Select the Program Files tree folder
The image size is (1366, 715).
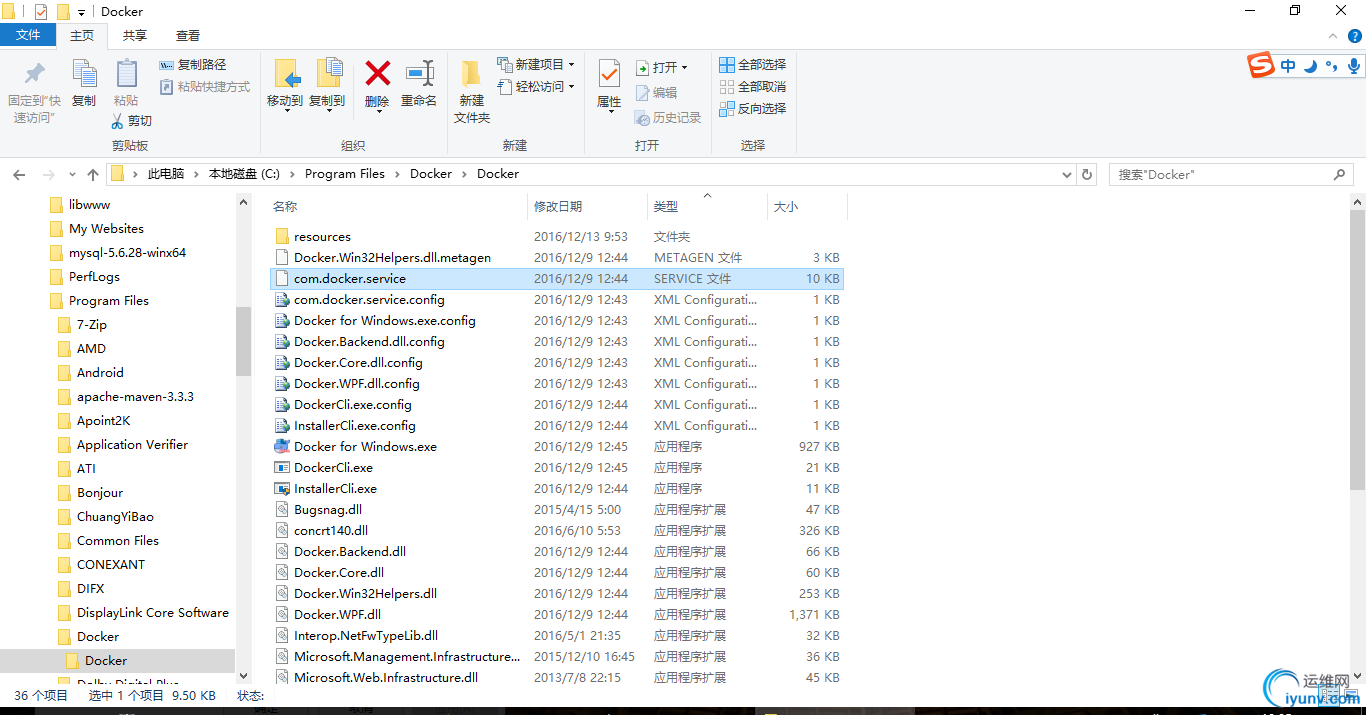pyautogui.click(x=109, y=301)
